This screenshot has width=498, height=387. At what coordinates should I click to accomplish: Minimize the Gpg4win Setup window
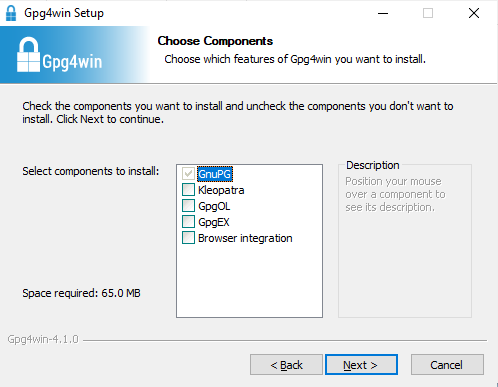tap(383, 13)
